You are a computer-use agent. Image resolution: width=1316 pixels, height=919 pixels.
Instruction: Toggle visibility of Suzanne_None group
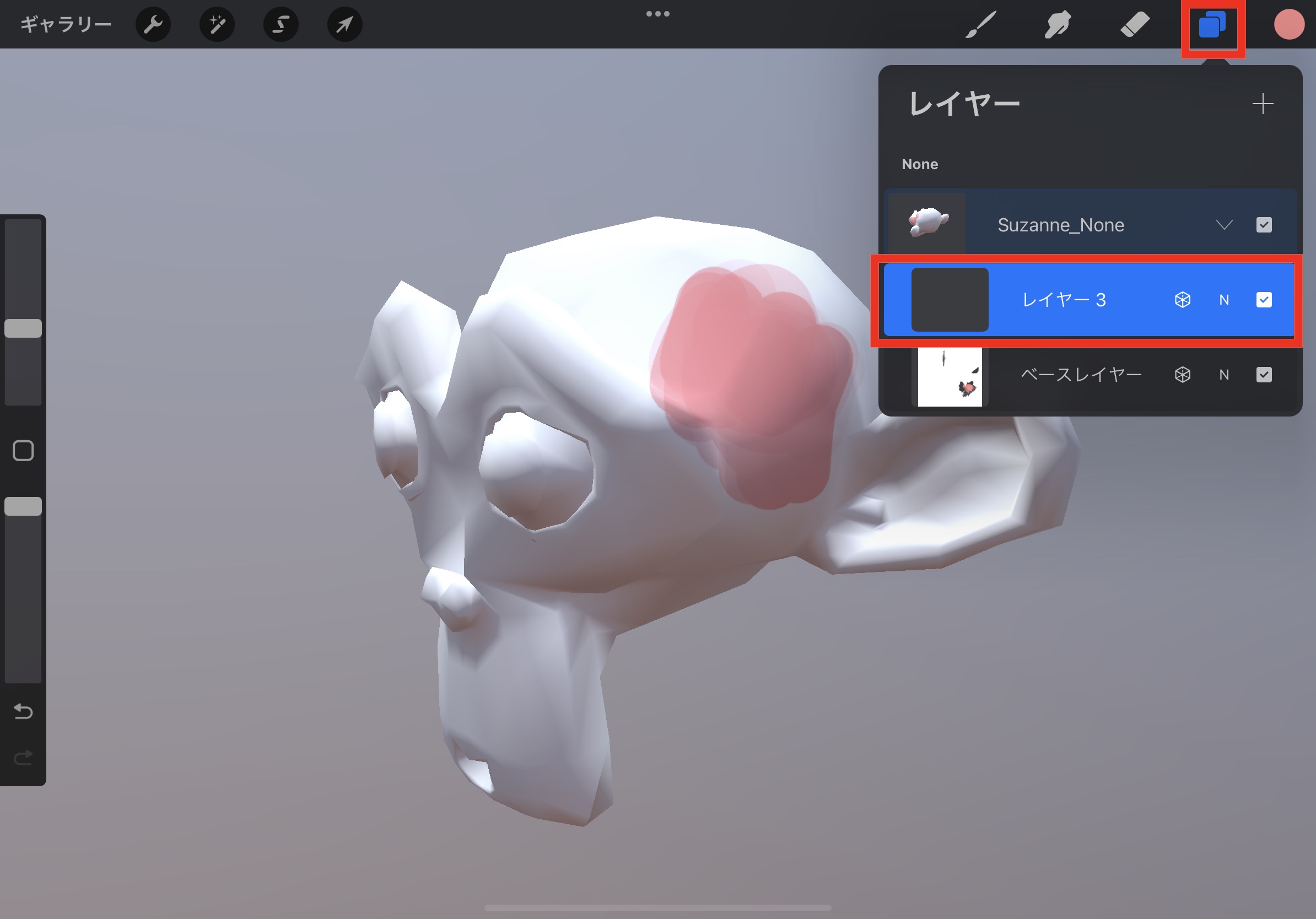[x=1264, y=225]
